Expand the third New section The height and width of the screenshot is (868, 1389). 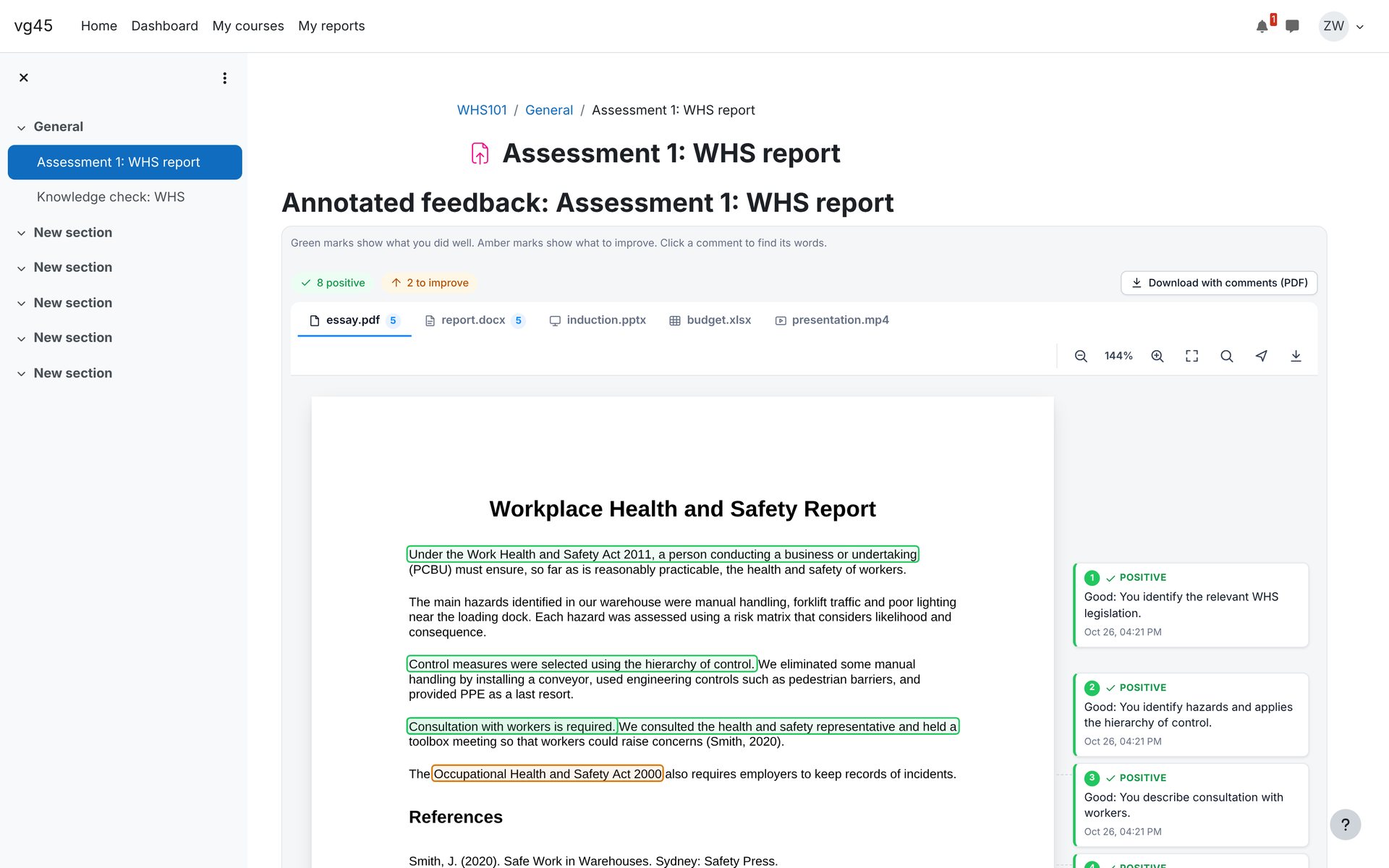click(x=22, y=303)
